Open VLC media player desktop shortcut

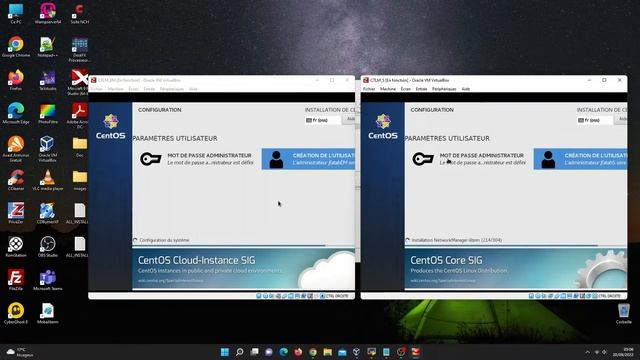tap(48, 180)
